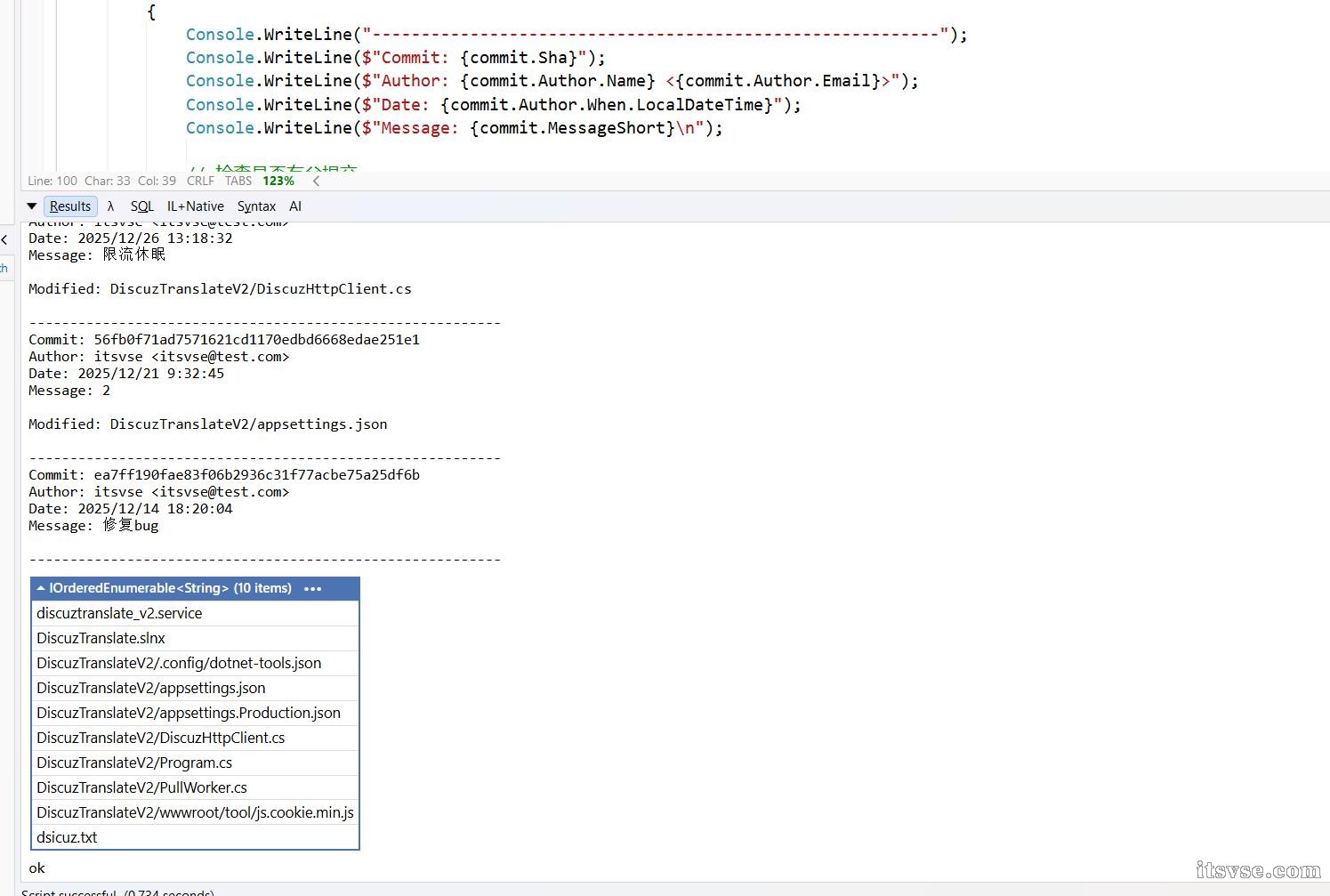Click the DiscuzTranslateV2/PullWorker.cs row

coord(195,787)
